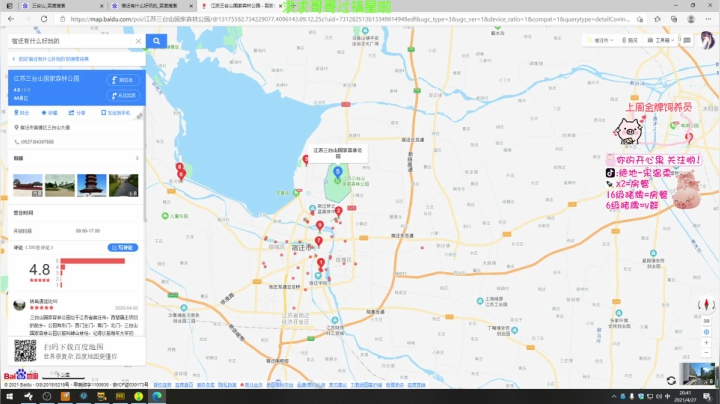Click the blue marker 5 on forest park

338,172
